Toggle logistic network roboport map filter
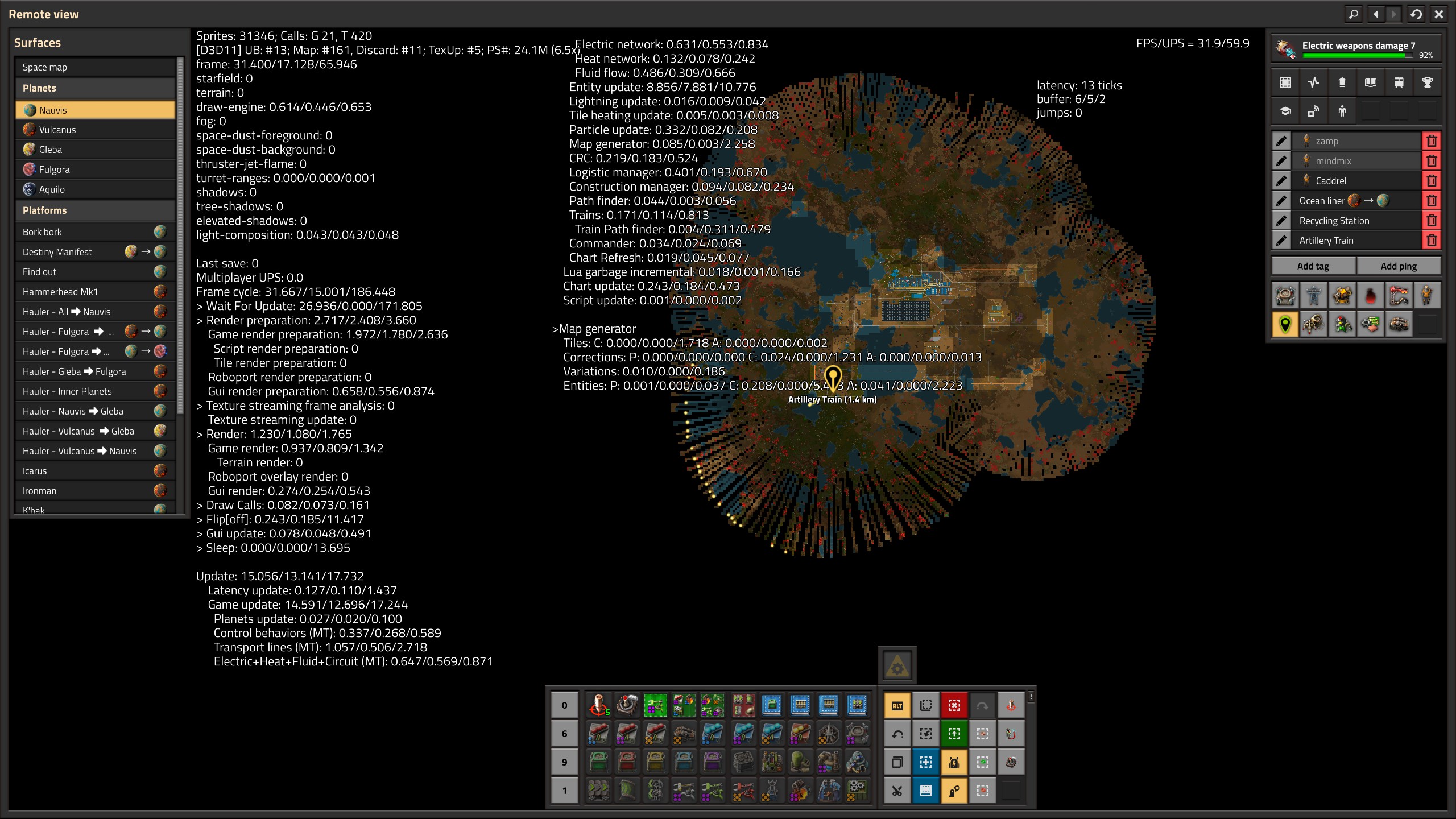Screen dimensions: 1456x819 [1285, 295]
